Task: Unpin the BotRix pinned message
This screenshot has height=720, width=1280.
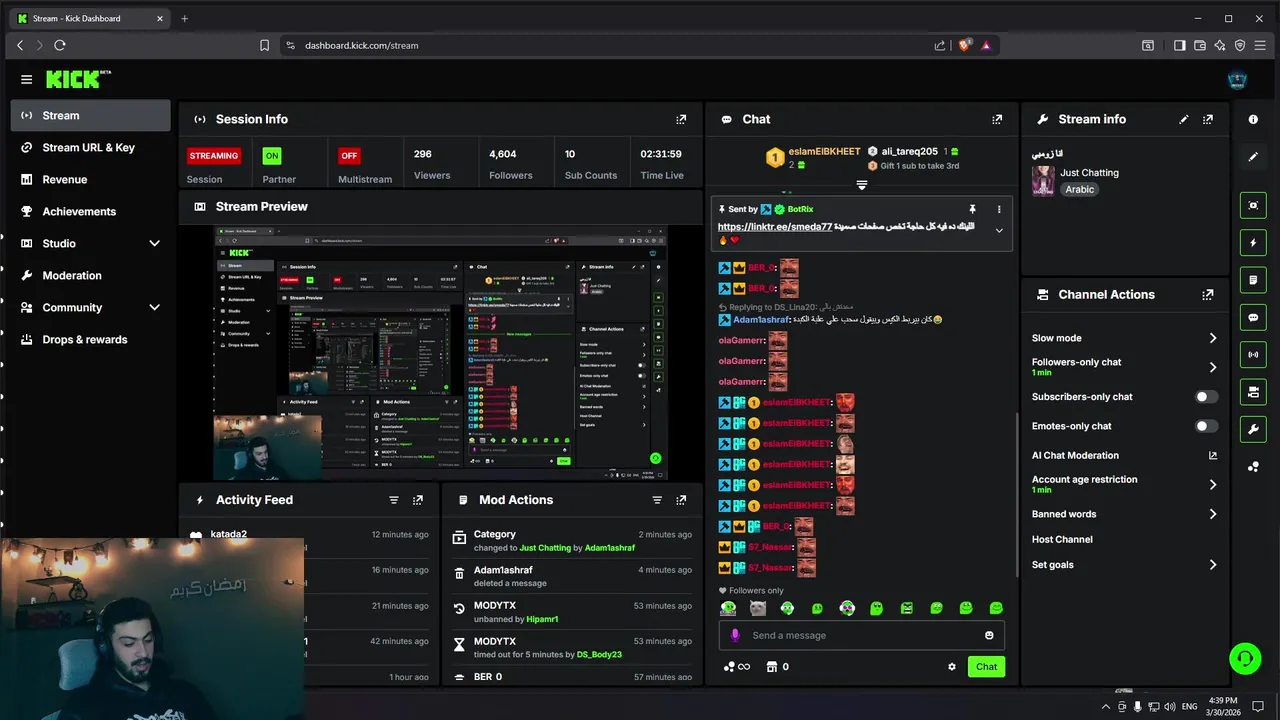Action: click(972, 209)
